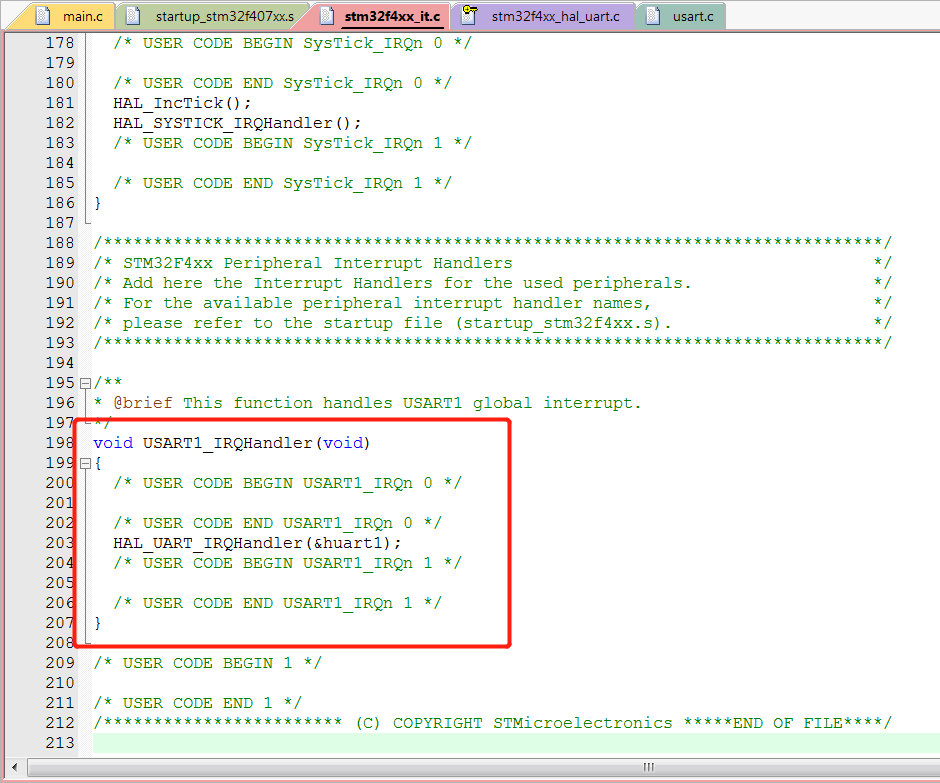Switch to the usart.c tab
Viewport: 940px width, 783px height.
684,16
